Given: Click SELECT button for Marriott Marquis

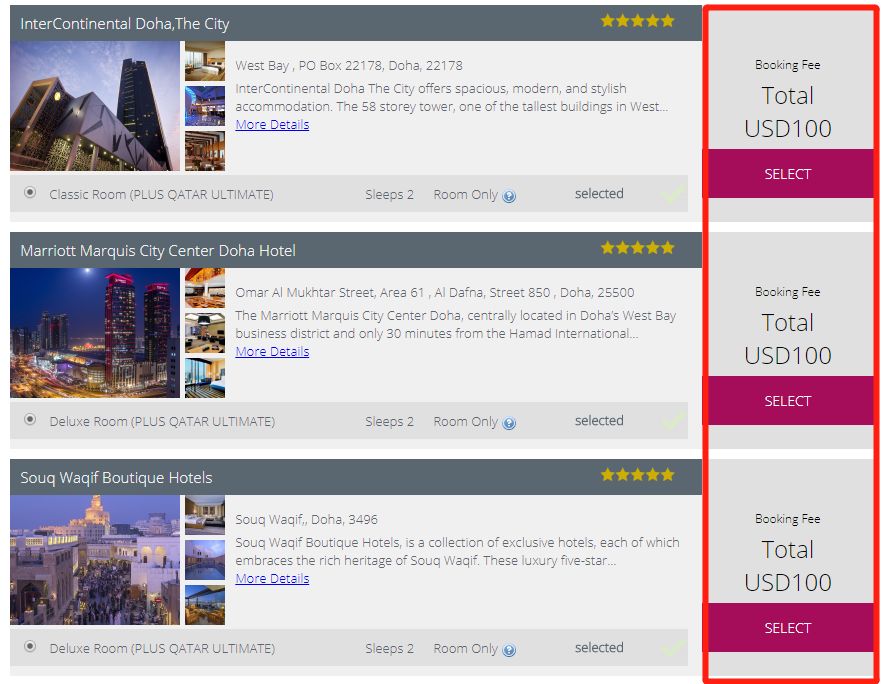Looking at the screenshot, I should pos(787,401).
